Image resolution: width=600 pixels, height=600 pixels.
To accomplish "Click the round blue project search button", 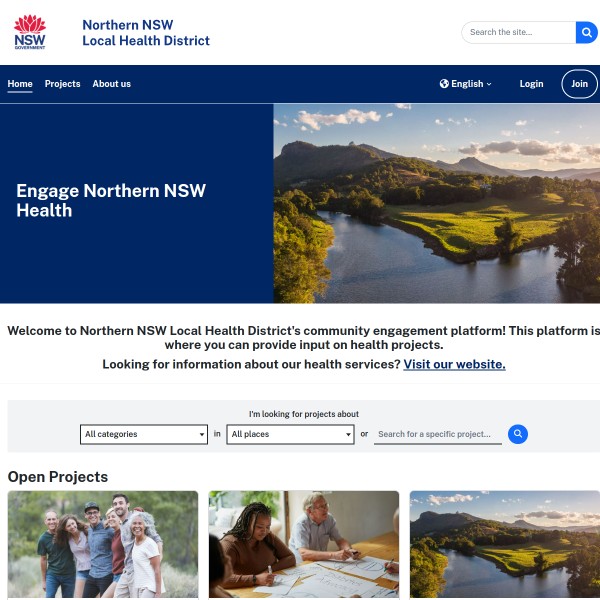I will [x=518, y=434].
